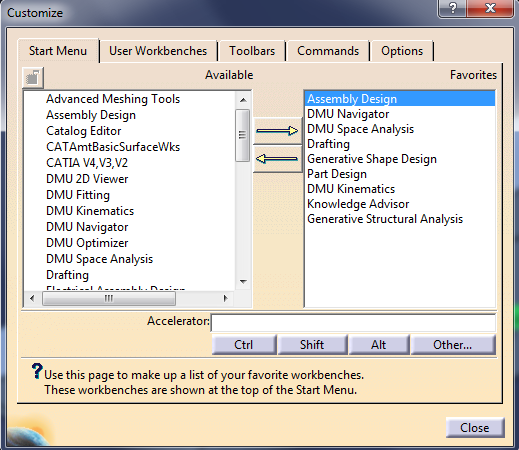Image resolution: width=519 pixels, height=450 pixels.
Task: Click the up arrow of Available list scrollbar
Action: tap(243, 100)
